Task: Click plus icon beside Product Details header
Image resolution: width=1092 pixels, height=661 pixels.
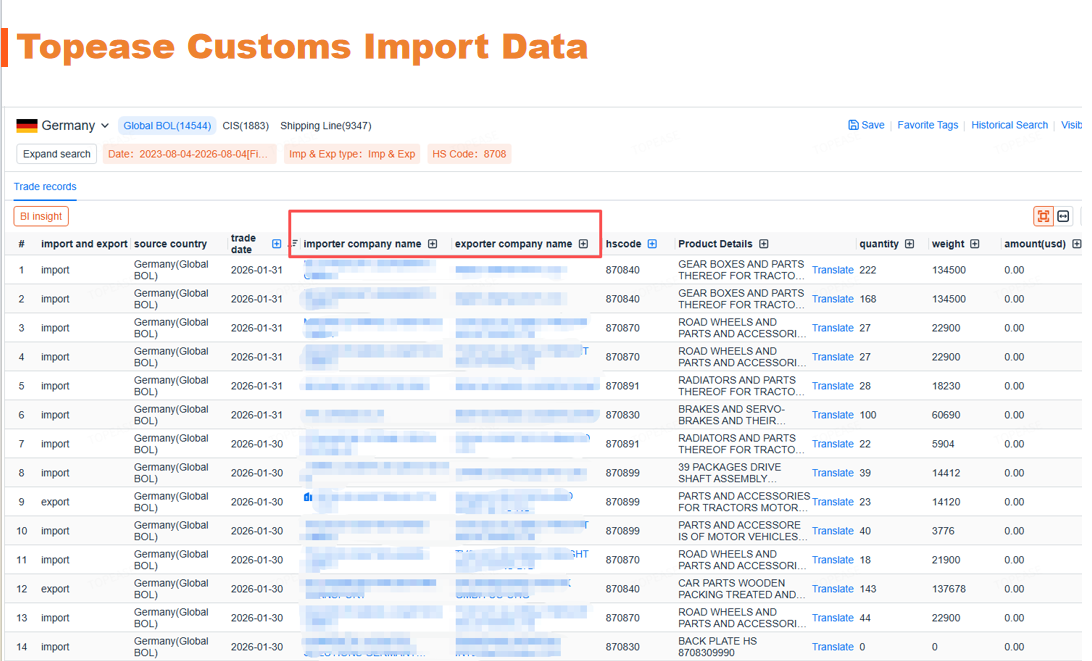Action: click(764, 244)
